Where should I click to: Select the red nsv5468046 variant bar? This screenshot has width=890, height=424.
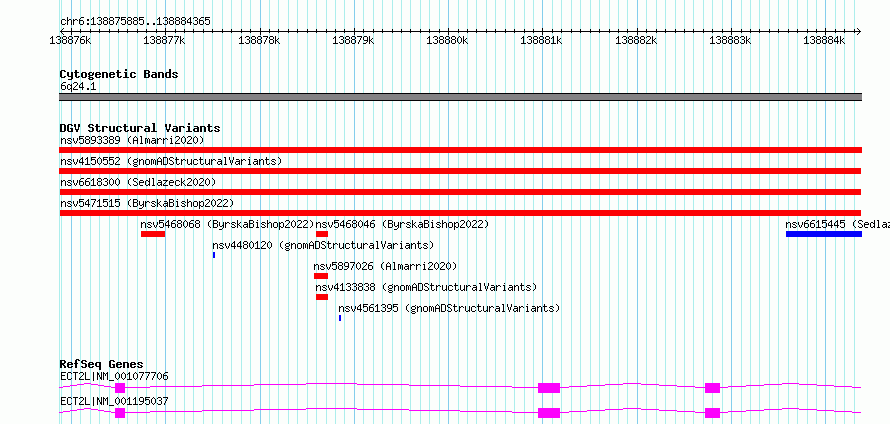point(322,234)
